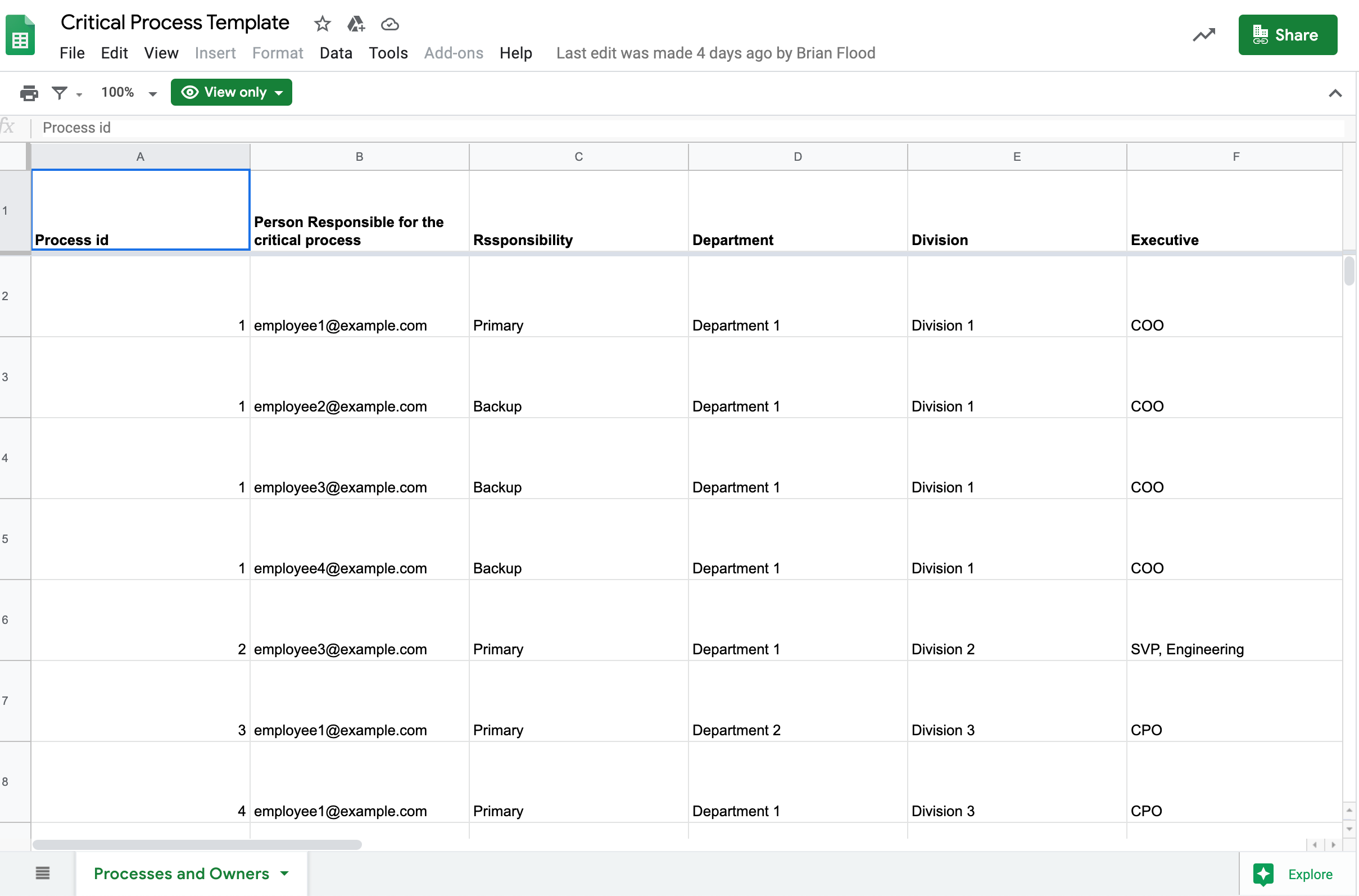Select the Department 2 cell
Image resolution: width=1359 pixels, height=896 pixels.
pos(798,702)
